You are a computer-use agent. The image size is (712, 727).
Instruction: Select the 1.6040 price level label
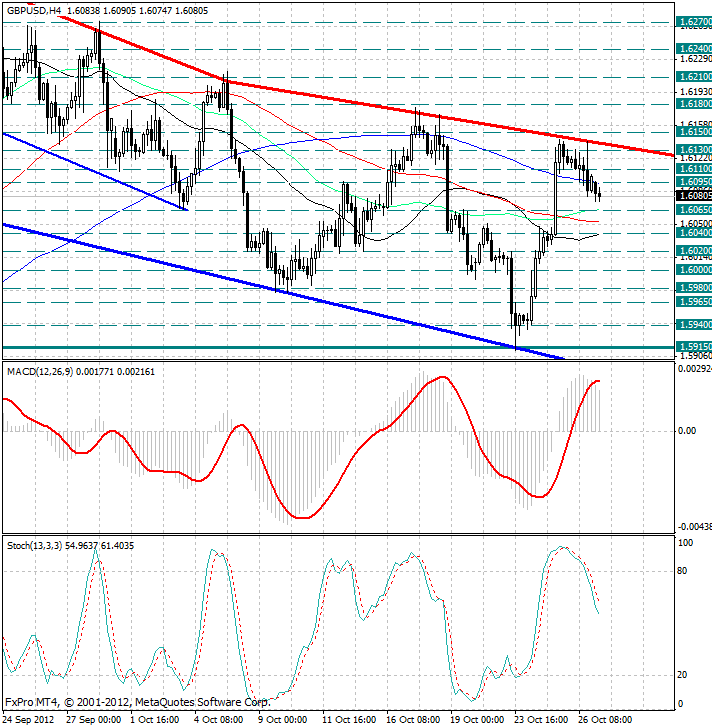tap(694, 233)
